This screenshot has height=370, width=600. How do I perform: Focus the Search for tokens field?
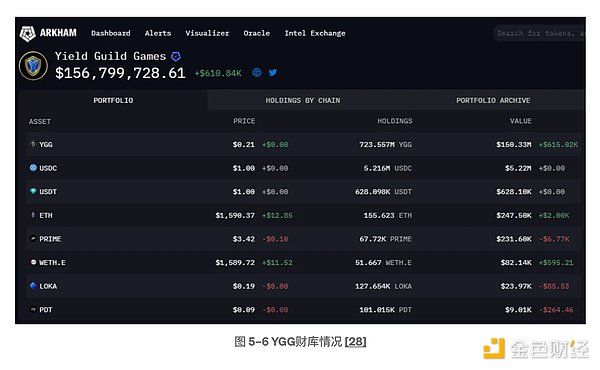[540, 33]
